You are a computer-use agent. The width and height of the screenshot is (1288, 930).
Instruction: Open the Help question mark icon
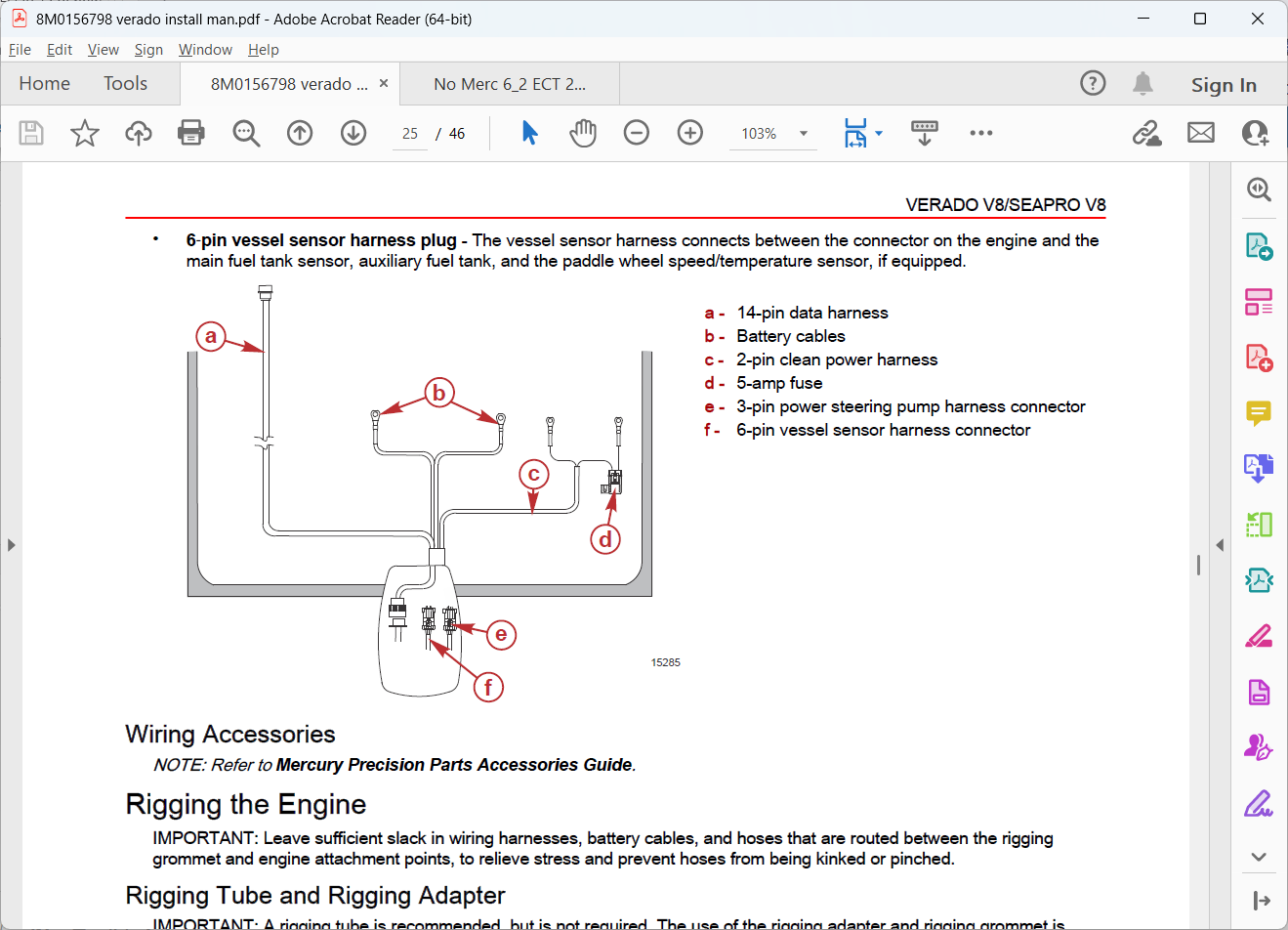pyautogui.click(x=1093, y=83)
